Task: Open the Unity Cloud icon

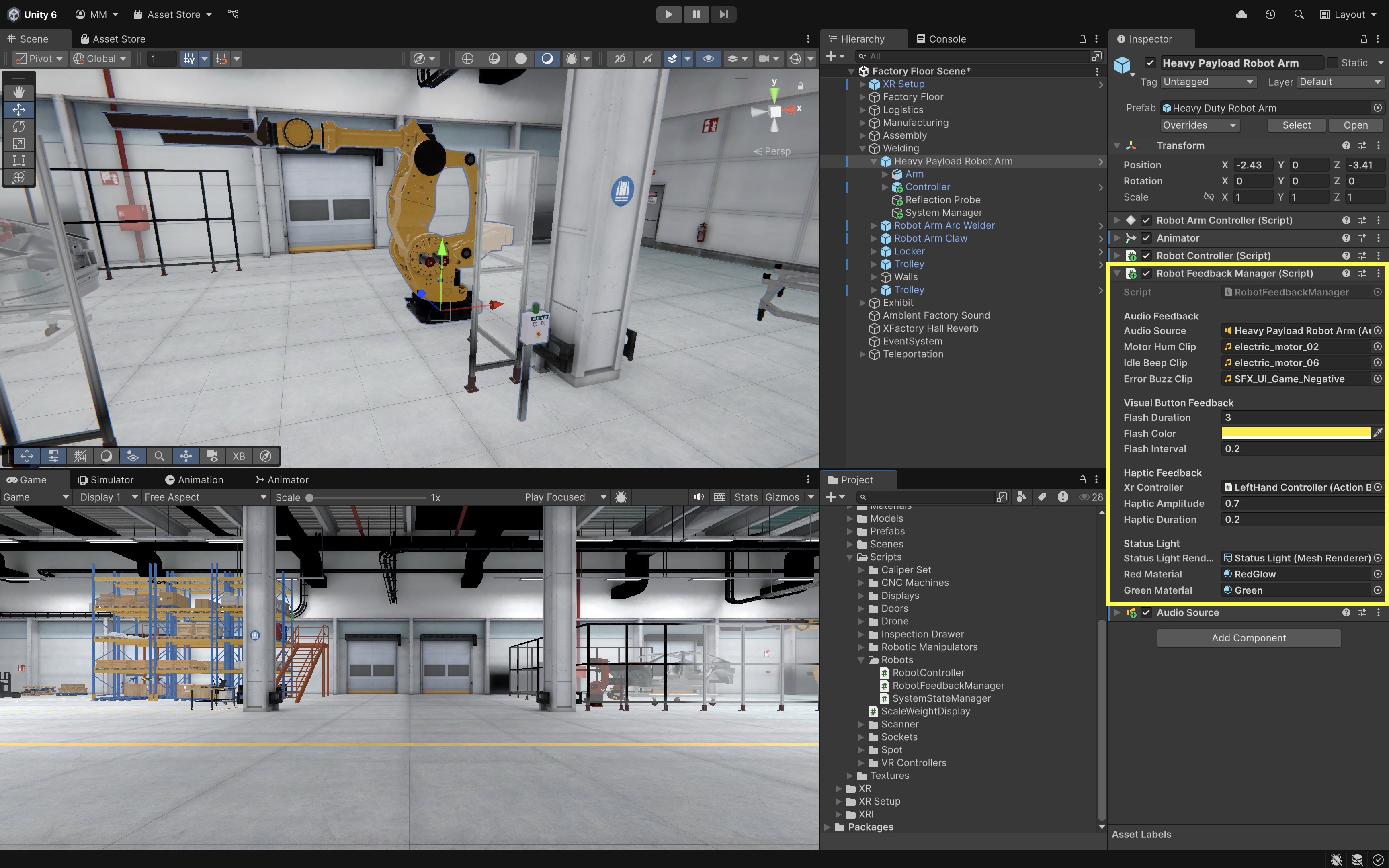Action: click(1241, 14)
